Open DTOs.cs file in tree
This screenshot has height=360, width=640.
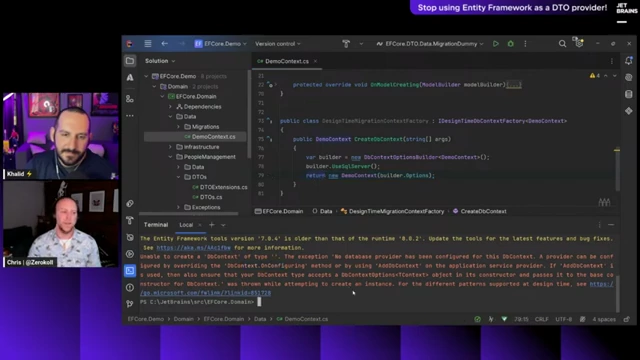211,197
